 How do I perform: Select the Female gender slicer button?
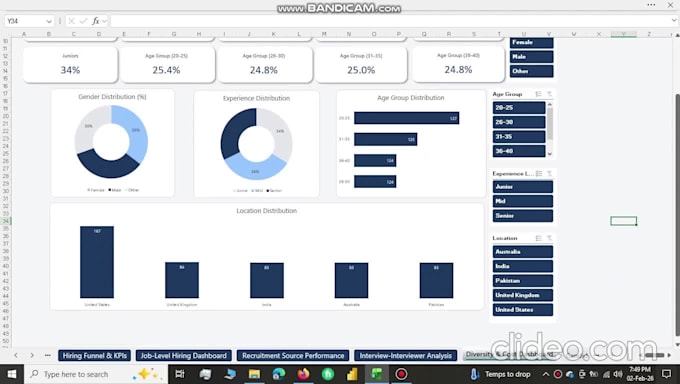pyautogui.click(x=531, y=43)
